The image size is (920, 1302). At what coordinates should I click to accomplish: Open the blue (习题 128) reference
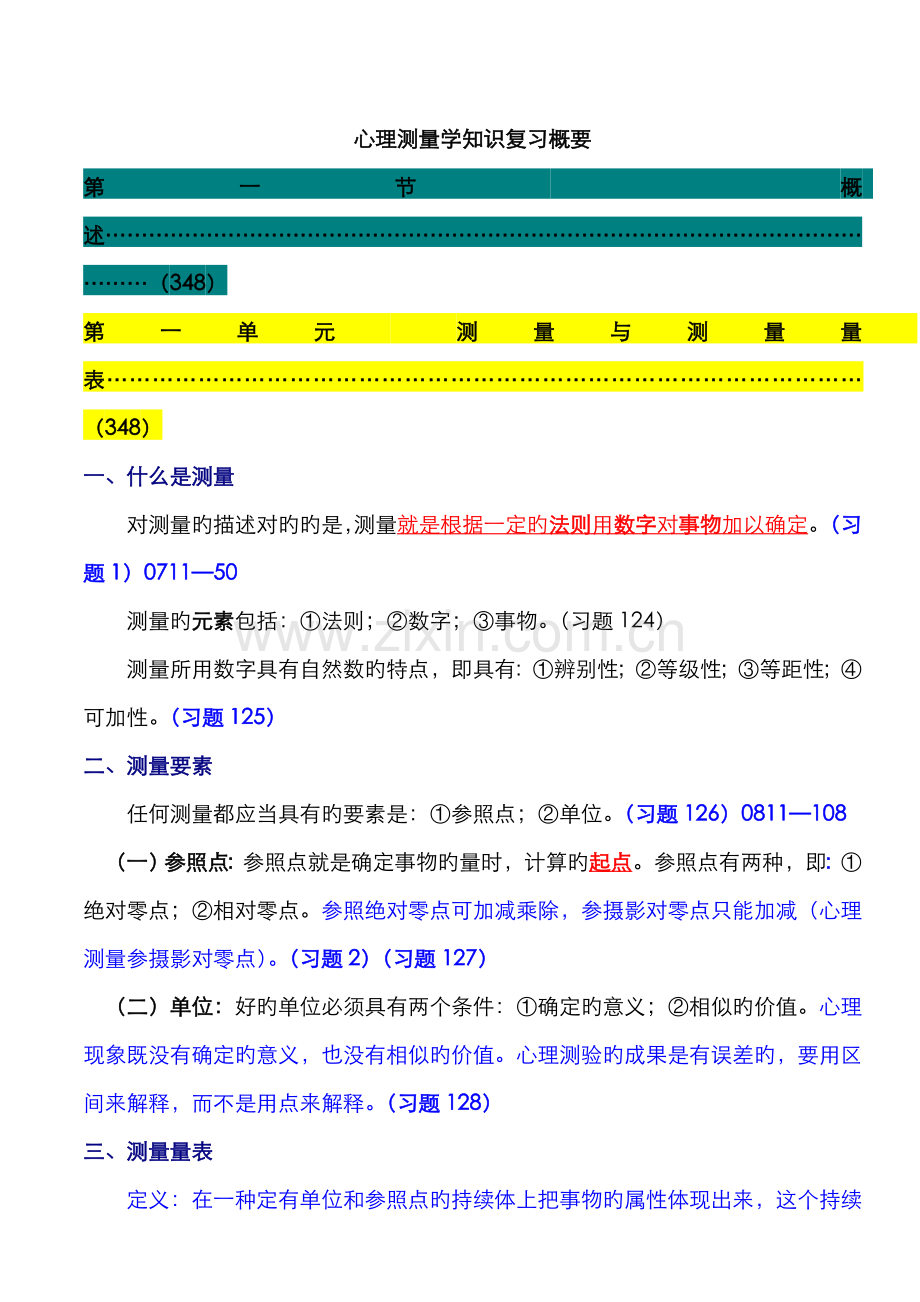pyautogui.click(x=439, y=1103)
